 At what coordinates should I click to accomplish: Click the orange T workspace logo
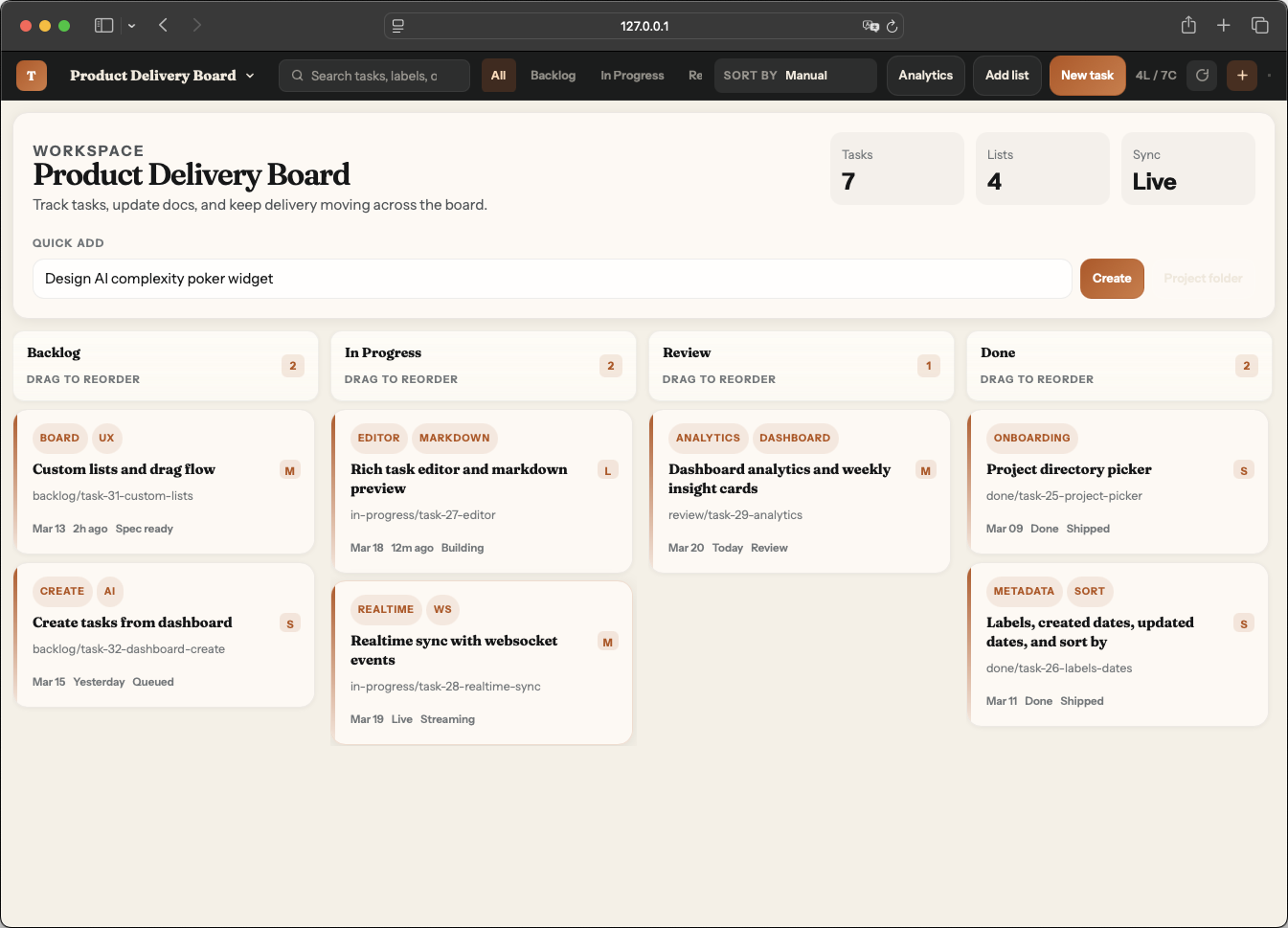pyautogui.click(x=32, y=76)
